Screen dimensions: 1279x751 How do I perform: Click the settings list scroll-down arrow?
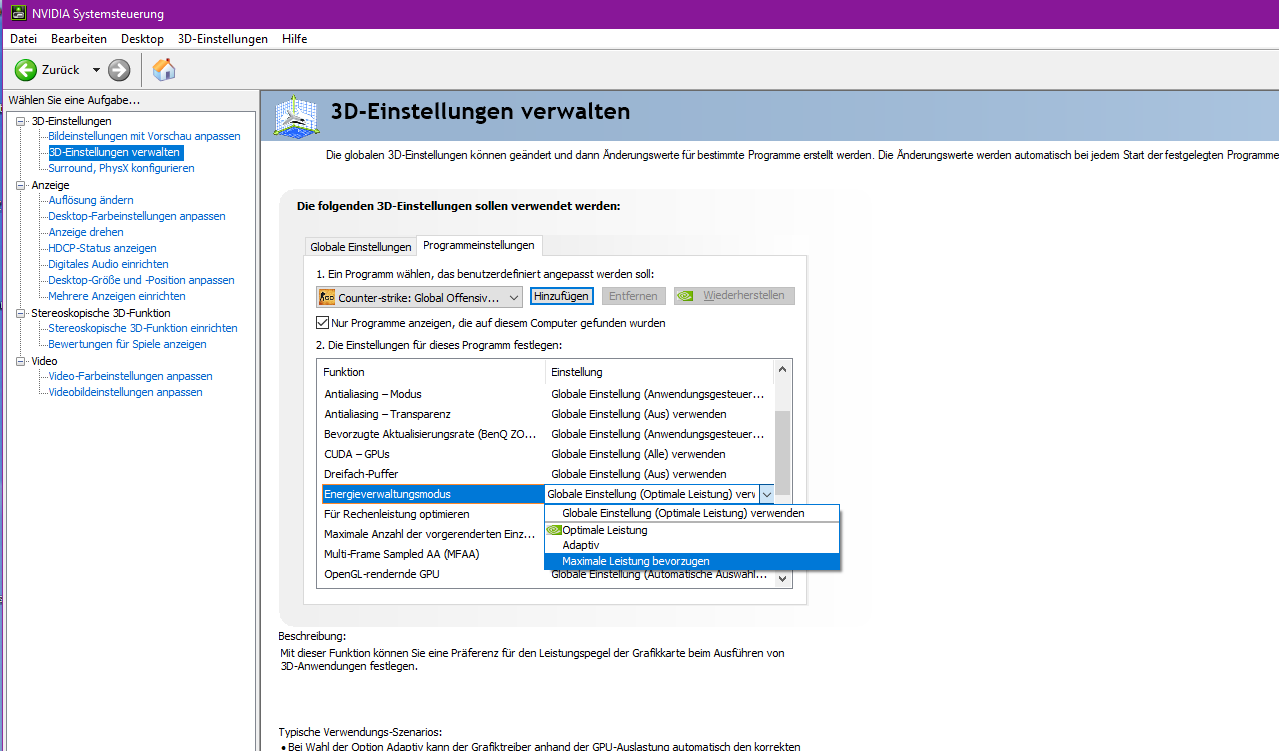783,578
